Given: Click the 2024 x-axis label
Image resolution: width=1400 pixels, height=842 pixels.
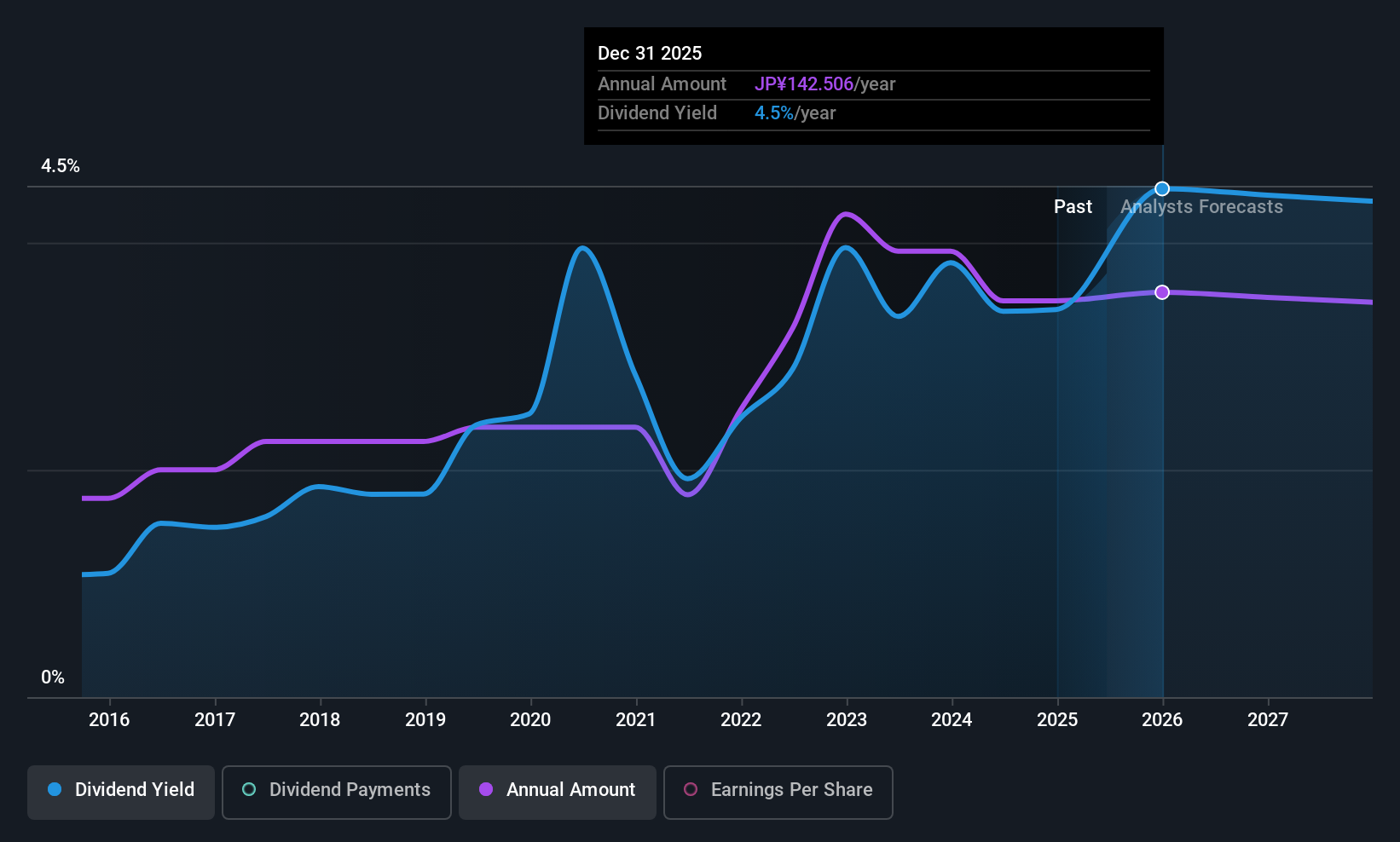Looking at the screenshot, I should [952, 719].
